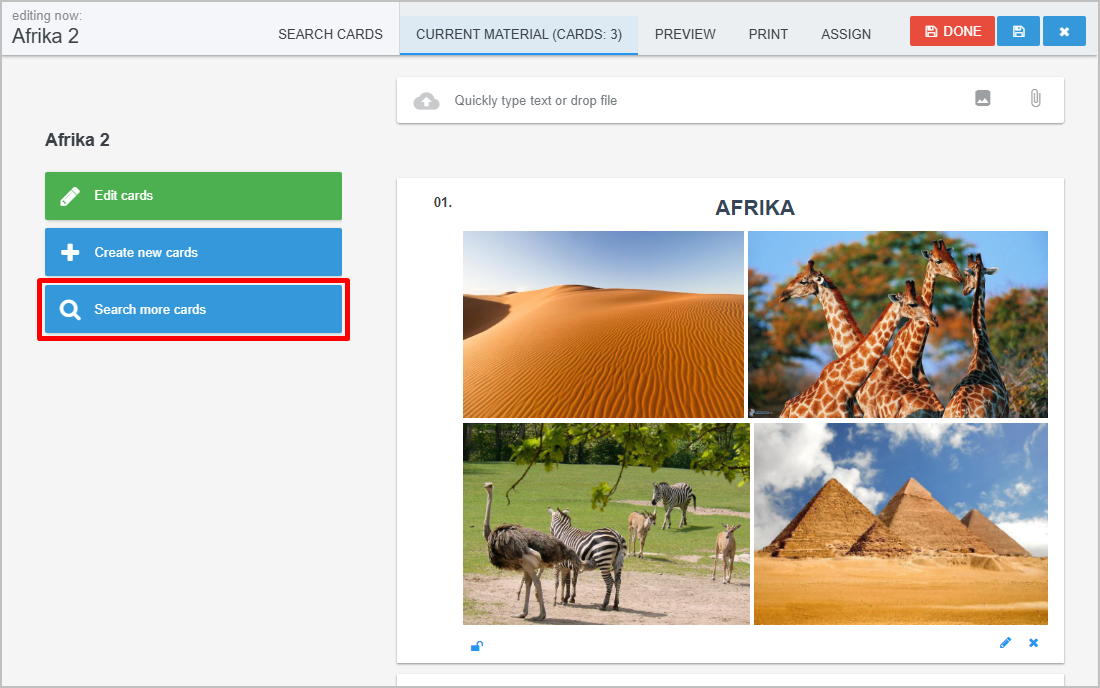Image resolution: width=1100 pixels, height=688 pixels.
Task: Click the Afrika 2 title under editing now
Action: pos(46,36)
